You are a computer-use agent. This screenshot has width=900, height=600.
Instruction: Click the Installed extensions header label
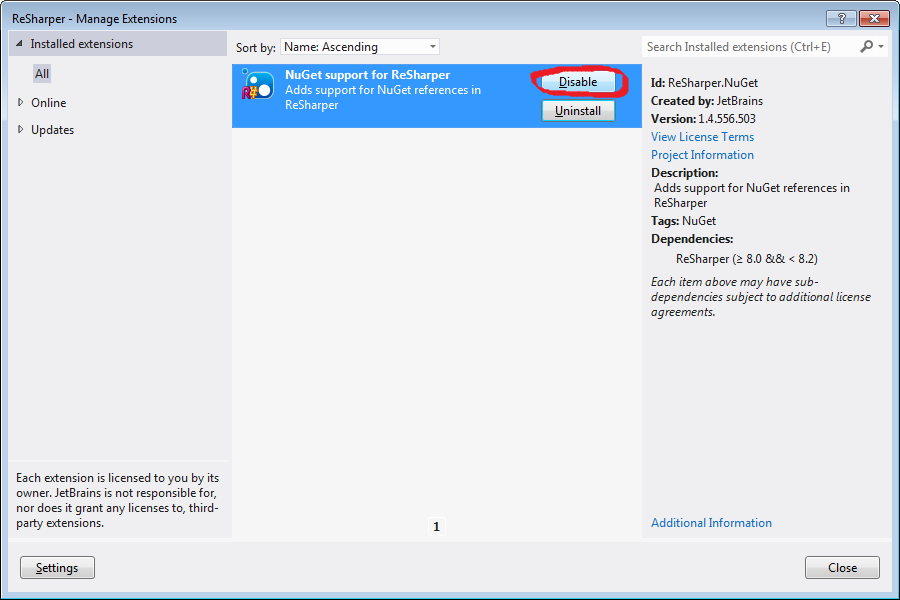coord(82,44)
